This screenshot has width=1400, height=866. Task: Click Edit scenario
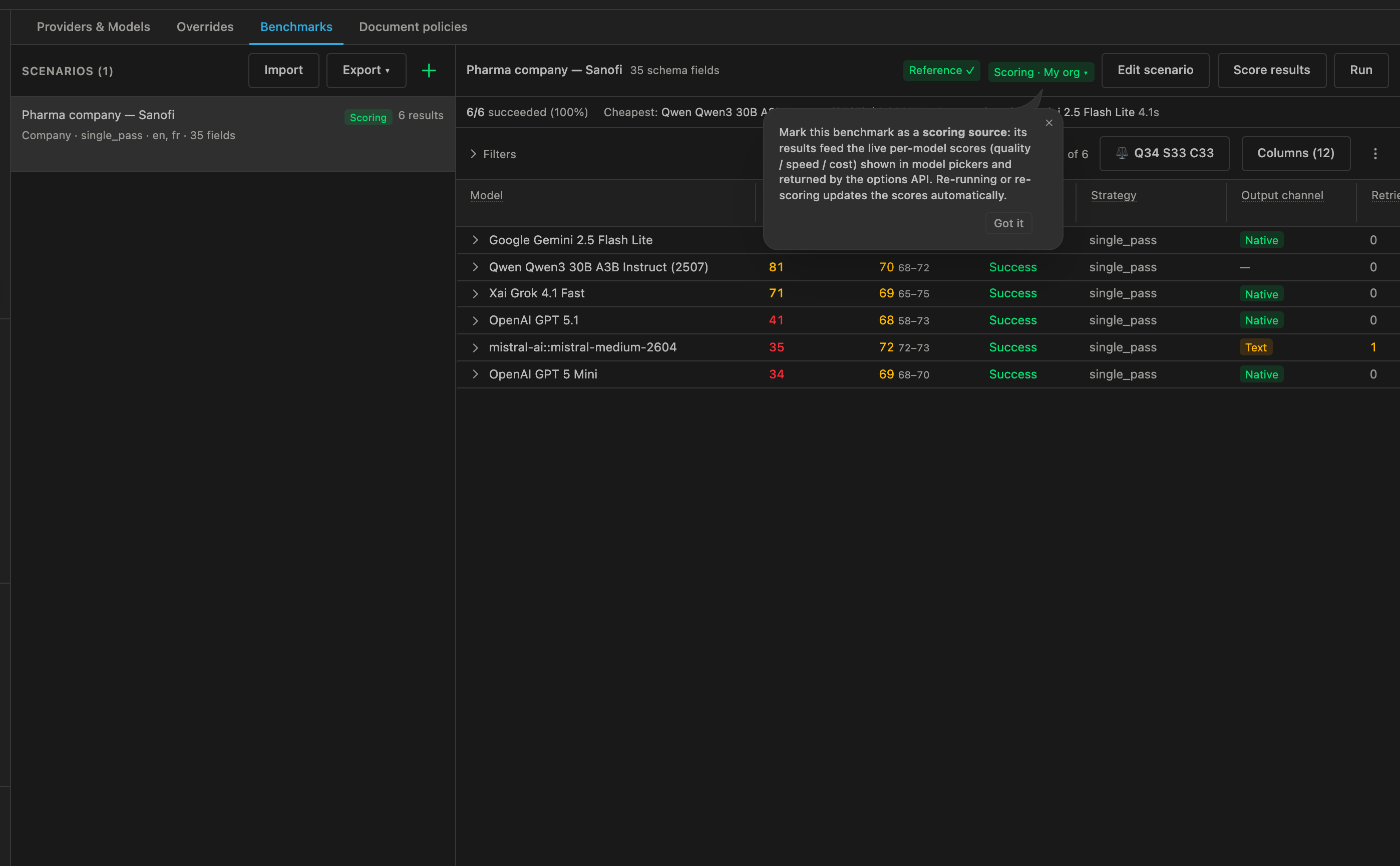pyautogui.click(x=1155, y=71)
